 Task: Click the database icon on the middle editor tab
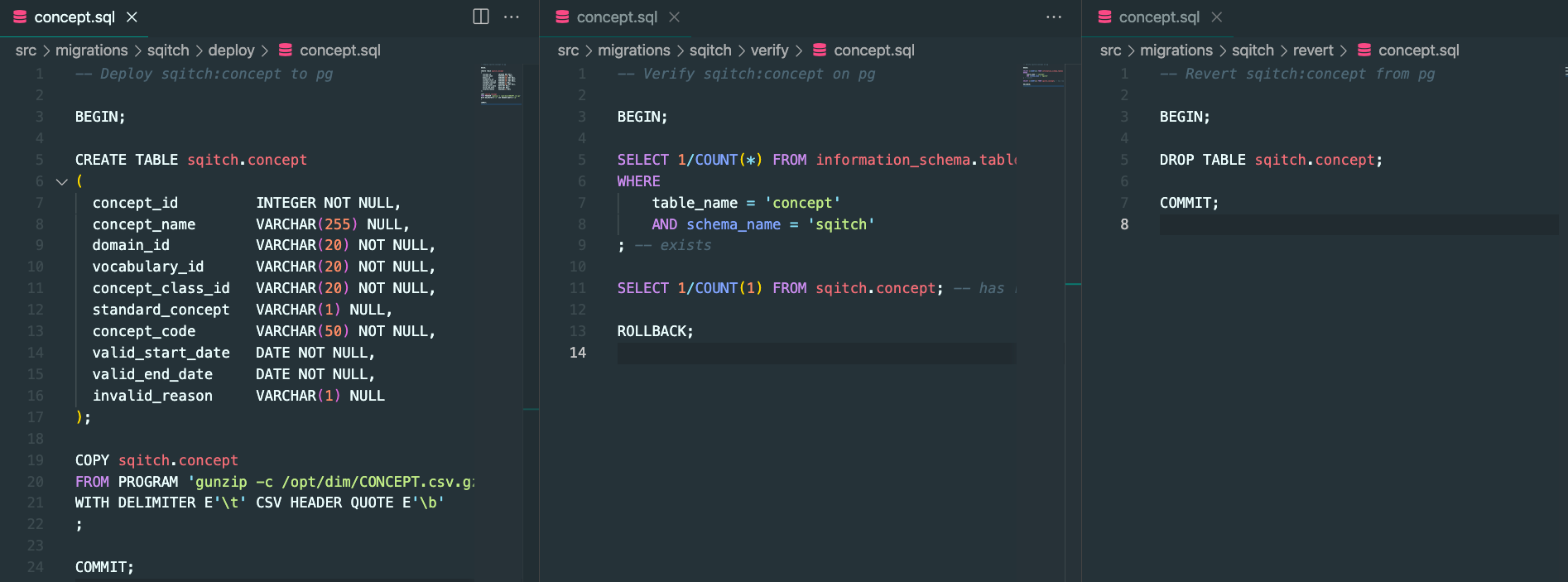point(562,17)
